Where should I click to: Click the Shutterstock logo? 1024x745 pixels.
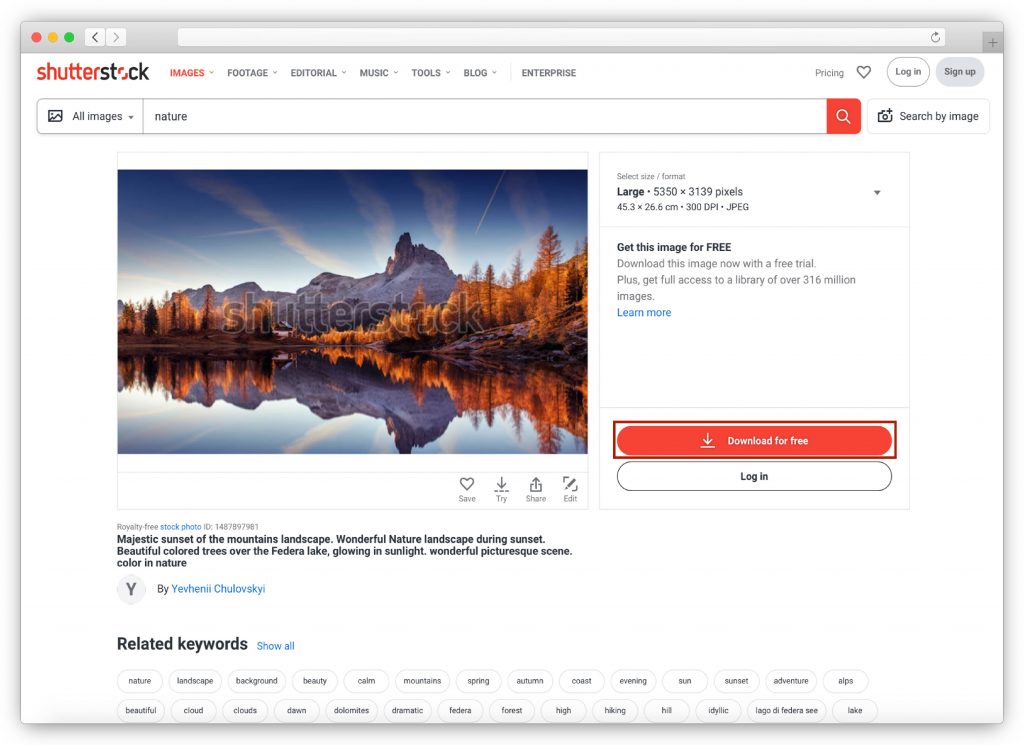tap(93, 72)
